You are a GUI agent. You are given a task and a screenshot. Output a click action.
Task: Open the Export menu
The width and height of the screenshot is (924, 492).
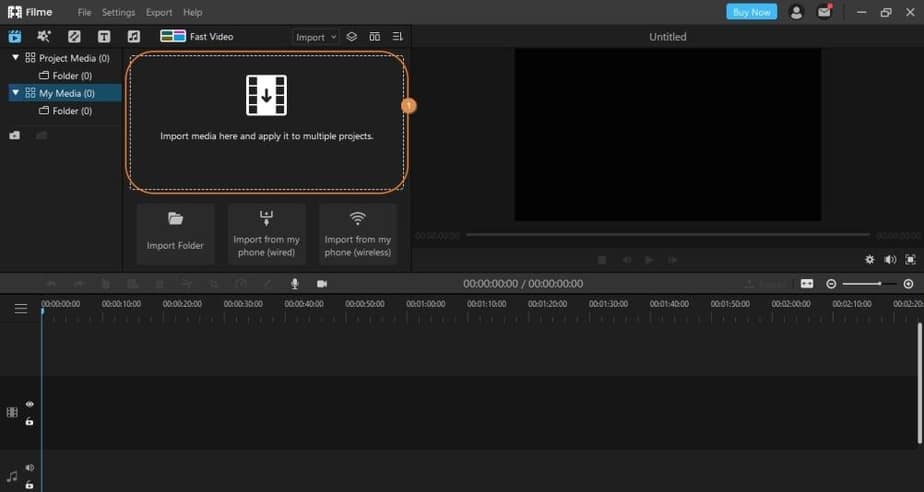pos(159,12)
